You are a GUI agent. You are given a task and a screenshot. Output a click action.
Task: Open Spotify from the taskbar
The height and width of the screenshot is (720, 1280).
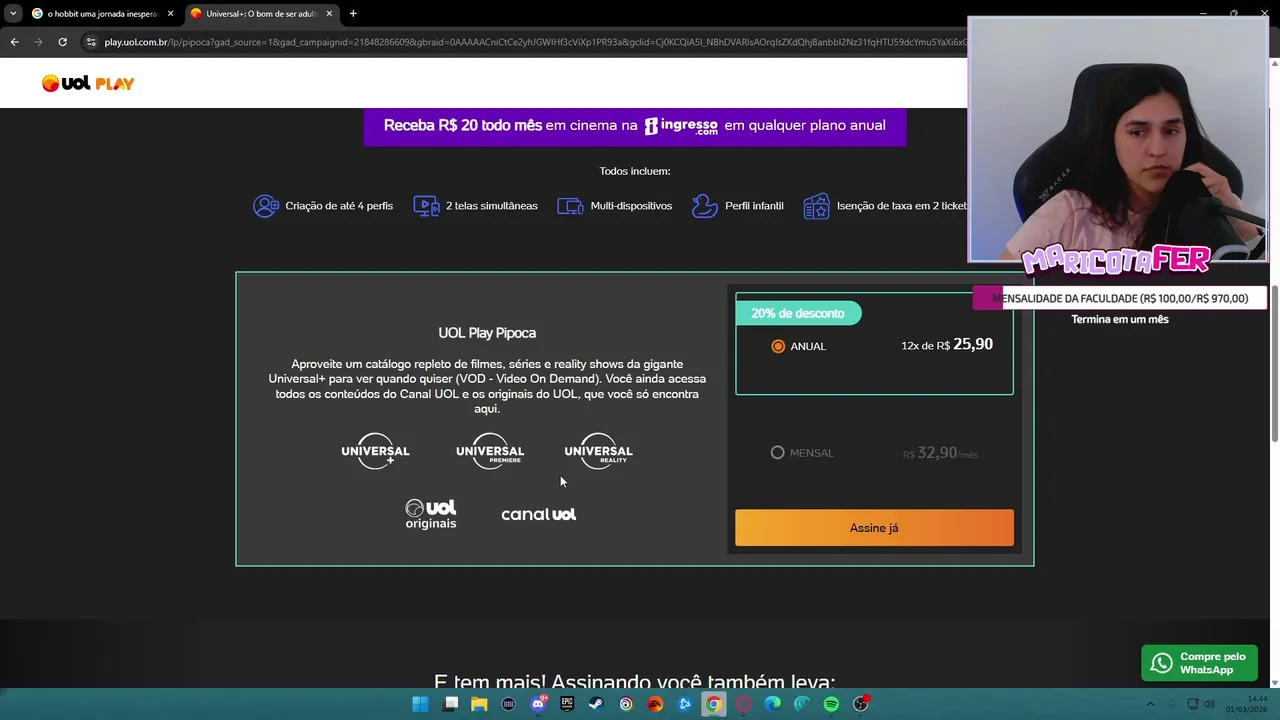831,704
